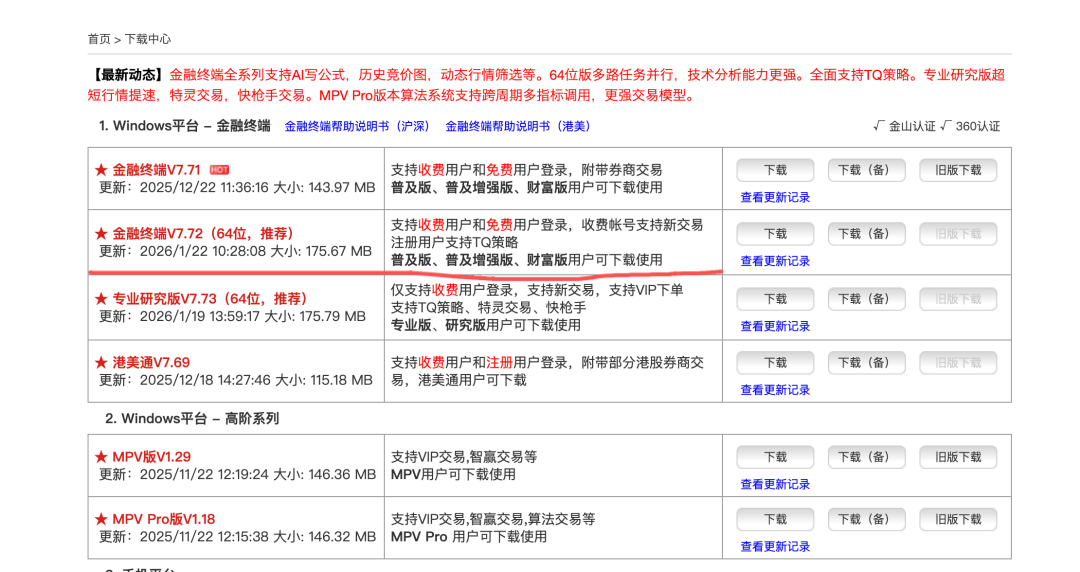Open 金融终端帮助说明书（沪深）link
1080x572 pixels.
coord(357,126)
